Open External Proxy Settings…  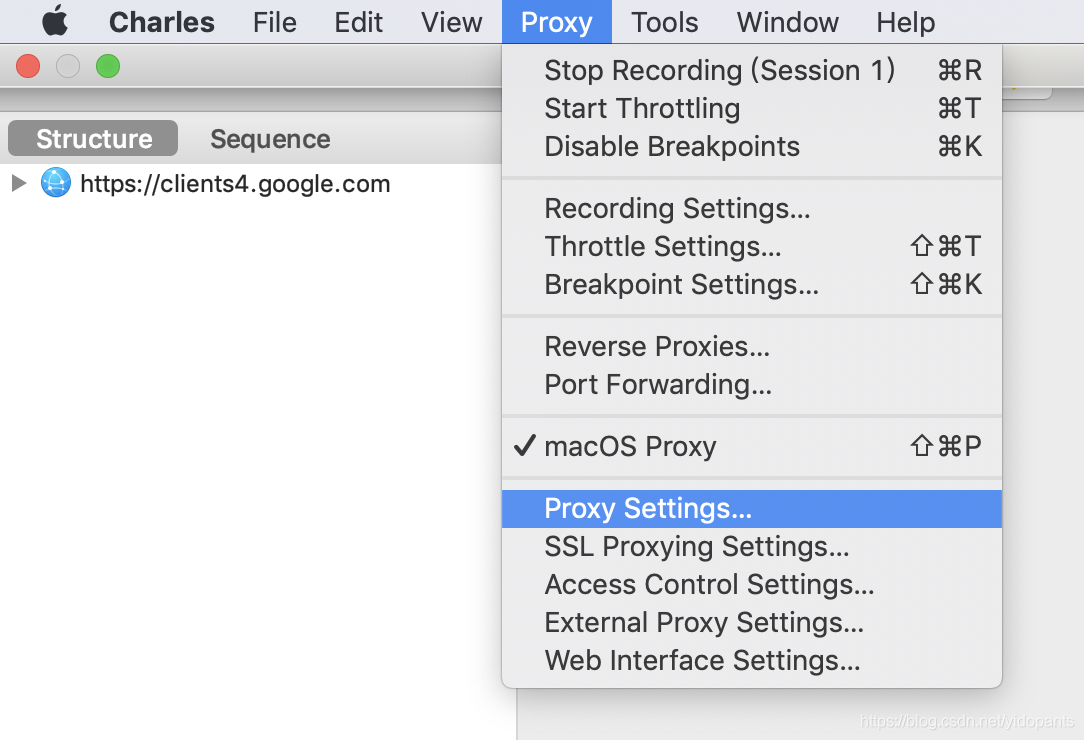click(x=751, y=623)
